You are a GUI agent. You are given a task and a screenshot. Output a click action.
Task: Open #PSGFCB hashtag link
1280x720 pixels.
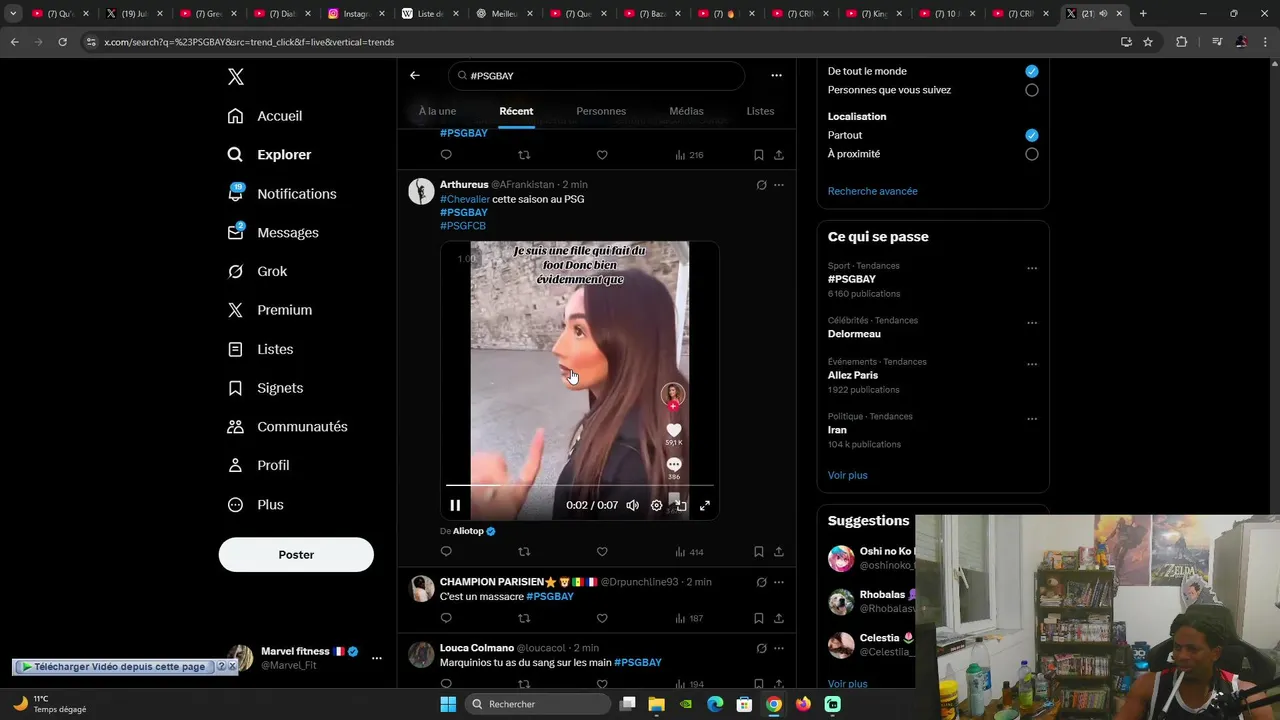coord(463,226)
